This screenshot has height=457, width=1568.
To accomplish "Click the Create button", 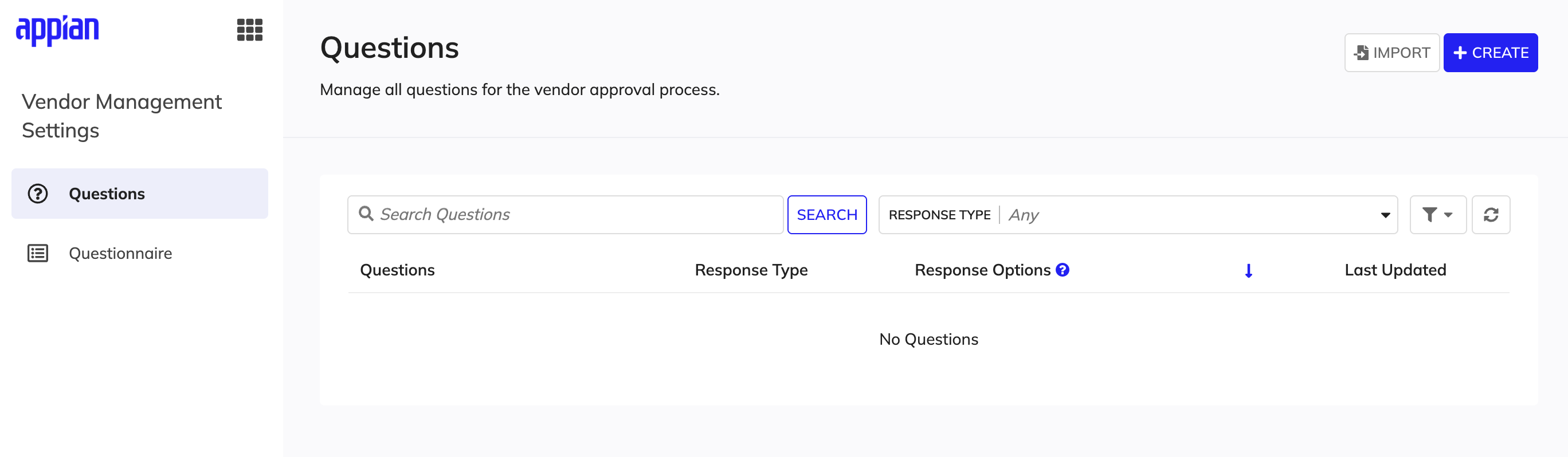I will click(1490, 52).
